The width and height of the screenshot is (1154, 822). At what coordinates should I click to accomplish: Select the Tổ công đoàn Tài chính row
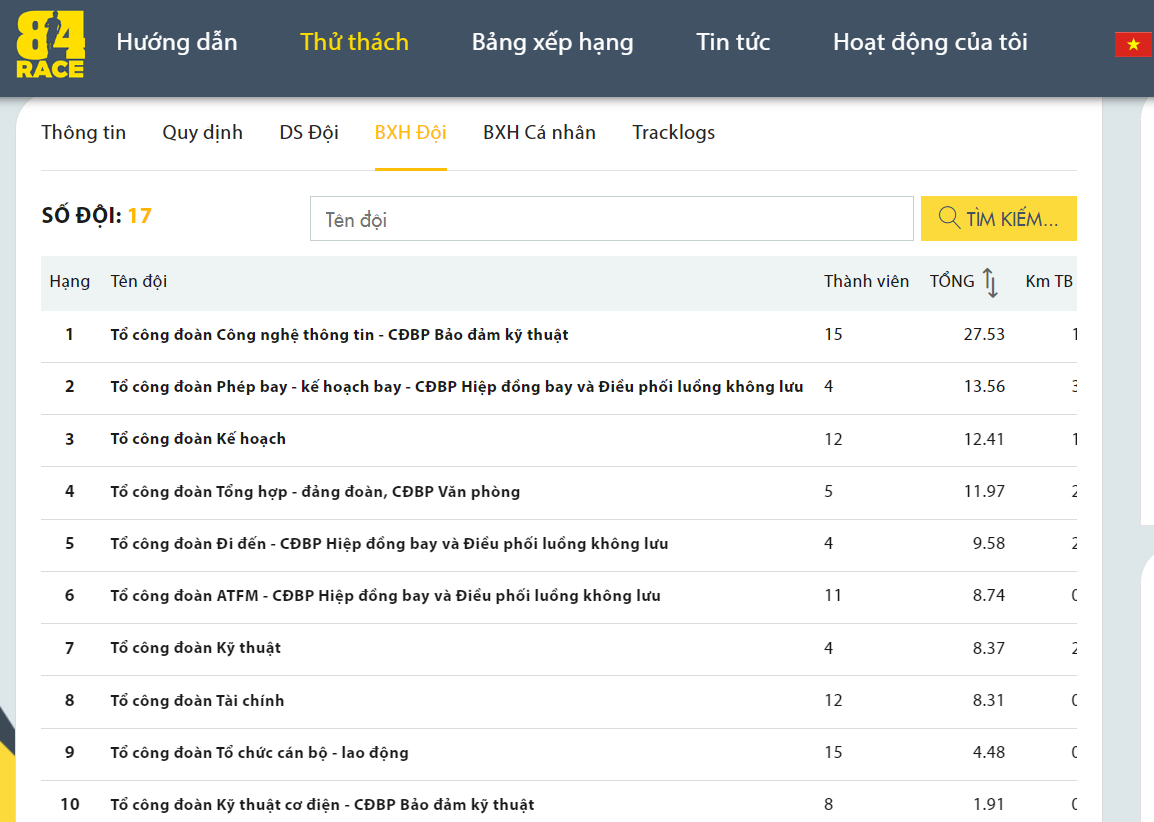[197, 701]
